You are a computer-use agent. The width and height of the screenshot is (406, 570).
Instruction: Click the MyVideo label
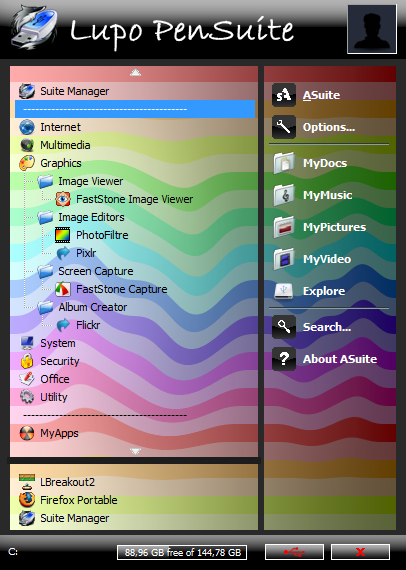click(x=327, y=259)
